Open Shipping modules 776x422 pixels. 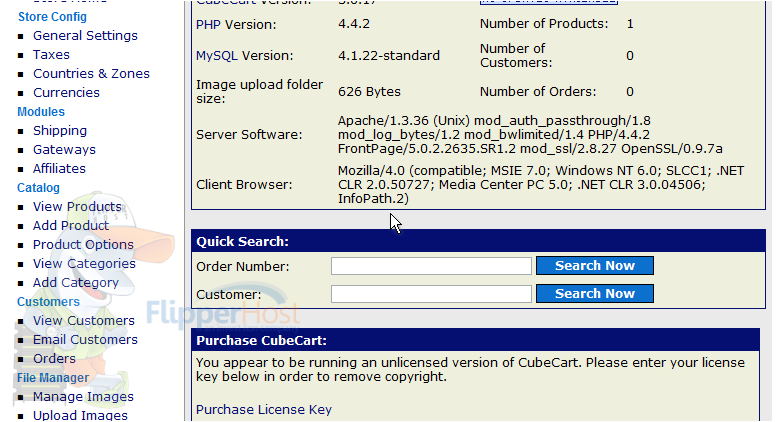coord(60,131)
